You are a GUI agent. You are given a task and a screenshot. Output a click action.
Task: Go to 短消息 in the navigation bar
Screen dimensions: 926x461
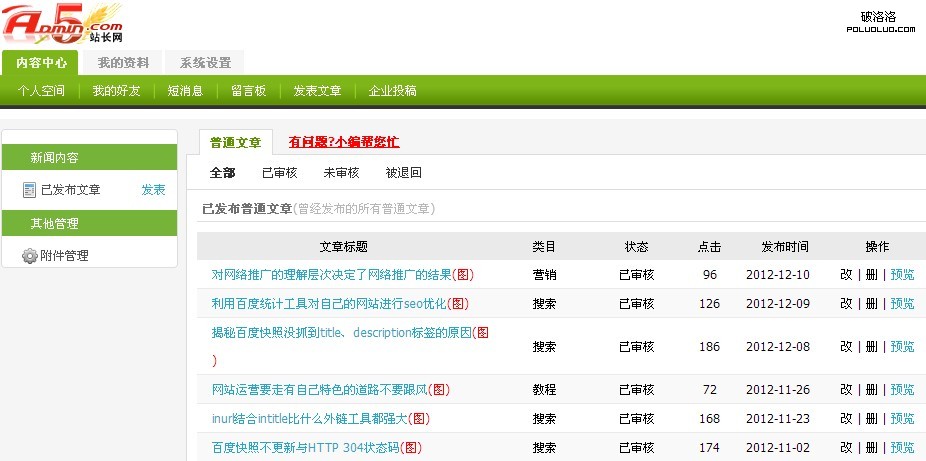coord(185,91)
